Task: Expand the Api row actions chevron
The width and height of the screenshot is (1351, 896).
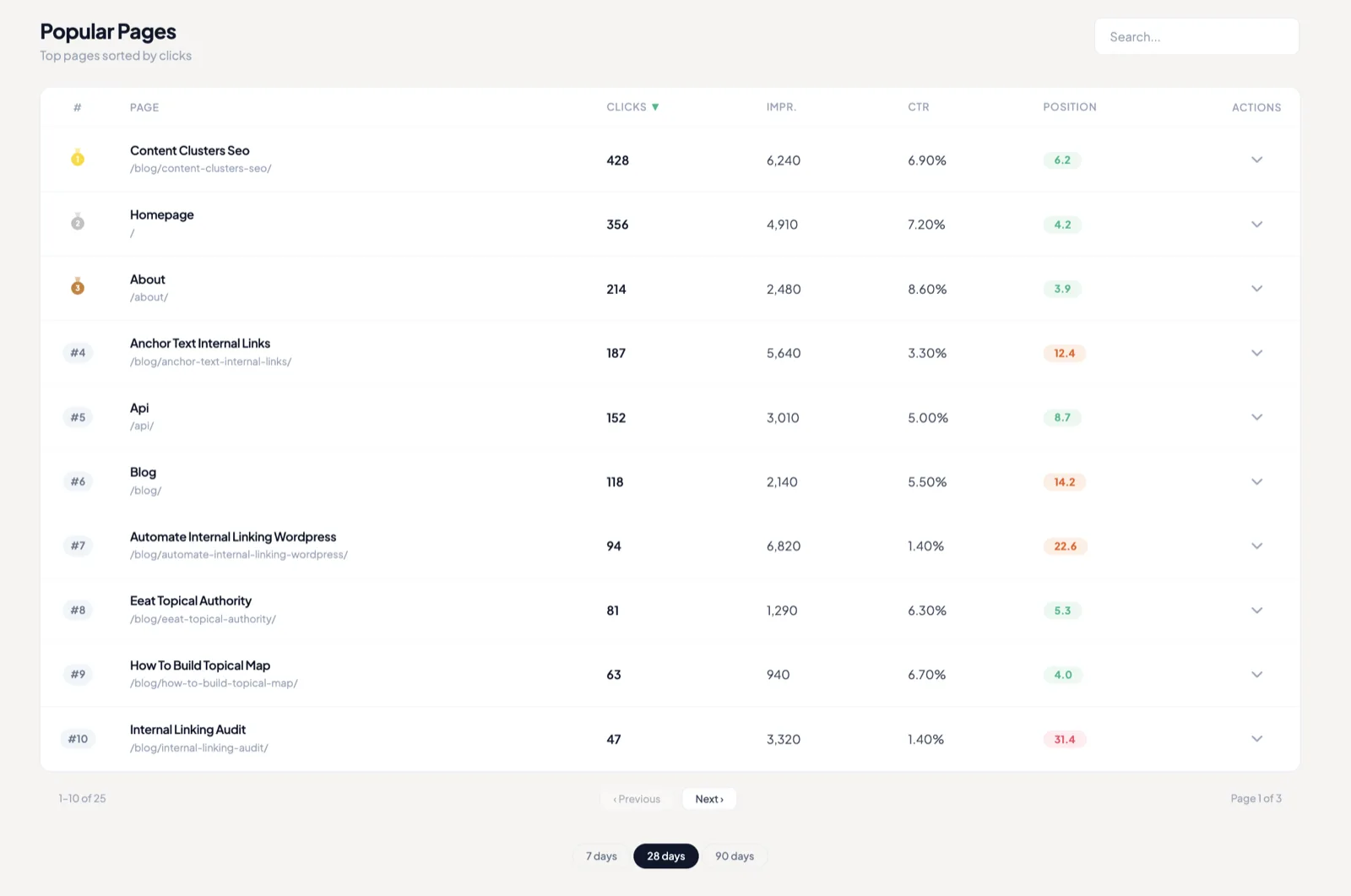Action: pos(1256,417)
